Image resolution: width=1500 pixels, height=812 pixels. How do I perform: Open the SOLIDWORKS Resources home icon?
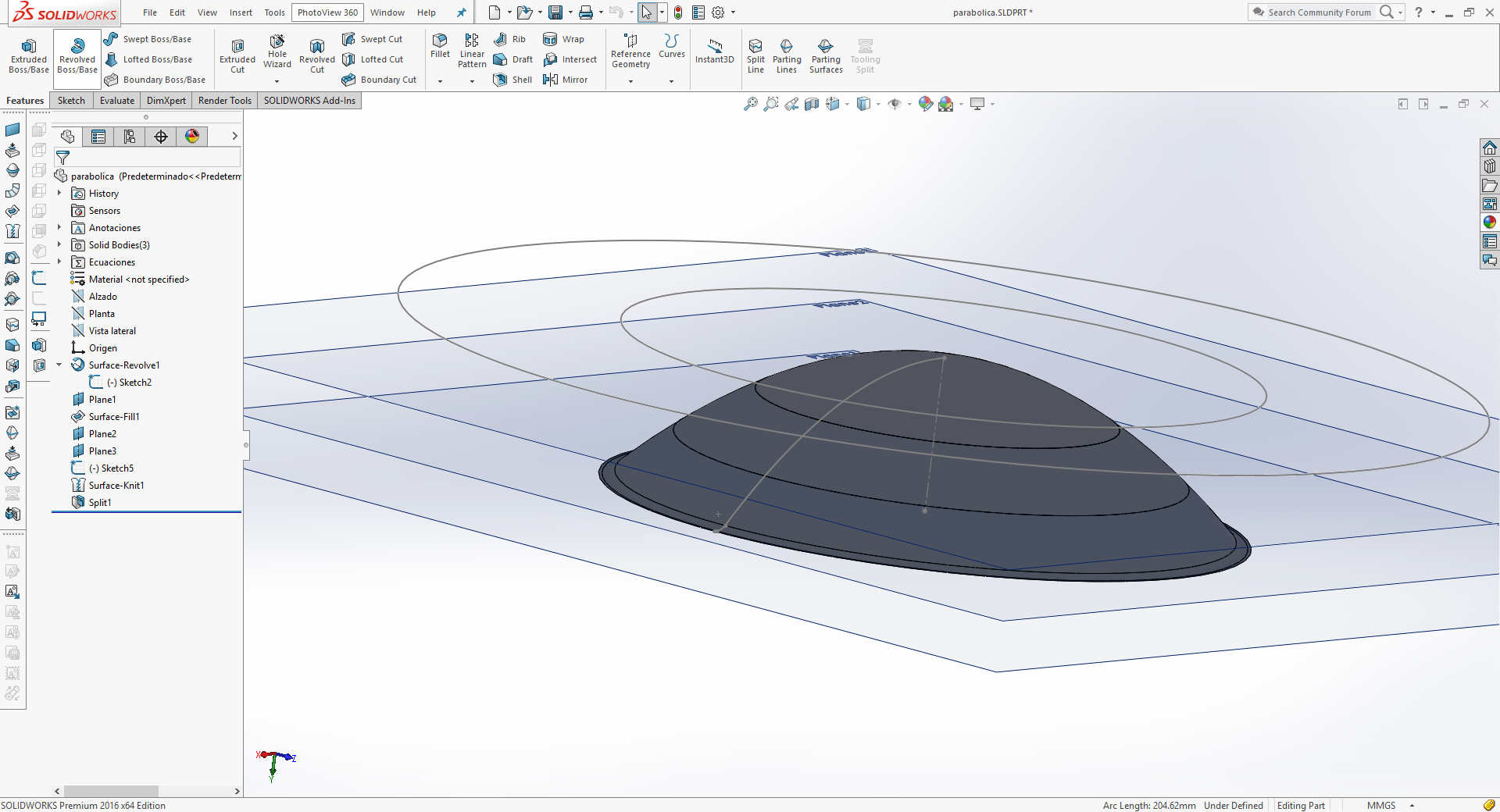tap(1490, 148)
